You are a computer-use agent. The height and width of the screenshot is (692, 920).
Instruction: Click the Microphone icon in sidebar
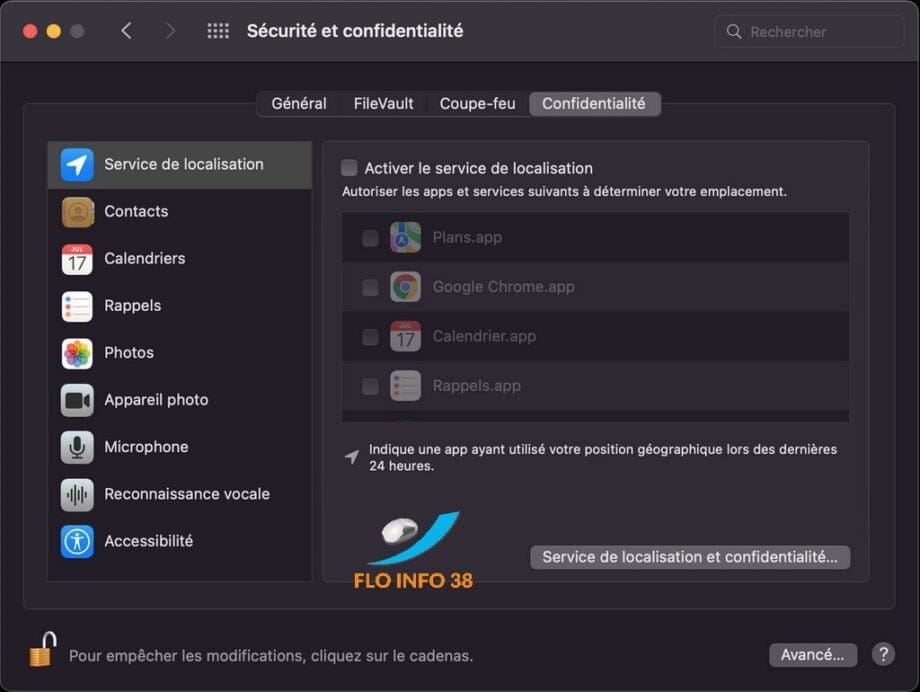(x=77, y=447)
